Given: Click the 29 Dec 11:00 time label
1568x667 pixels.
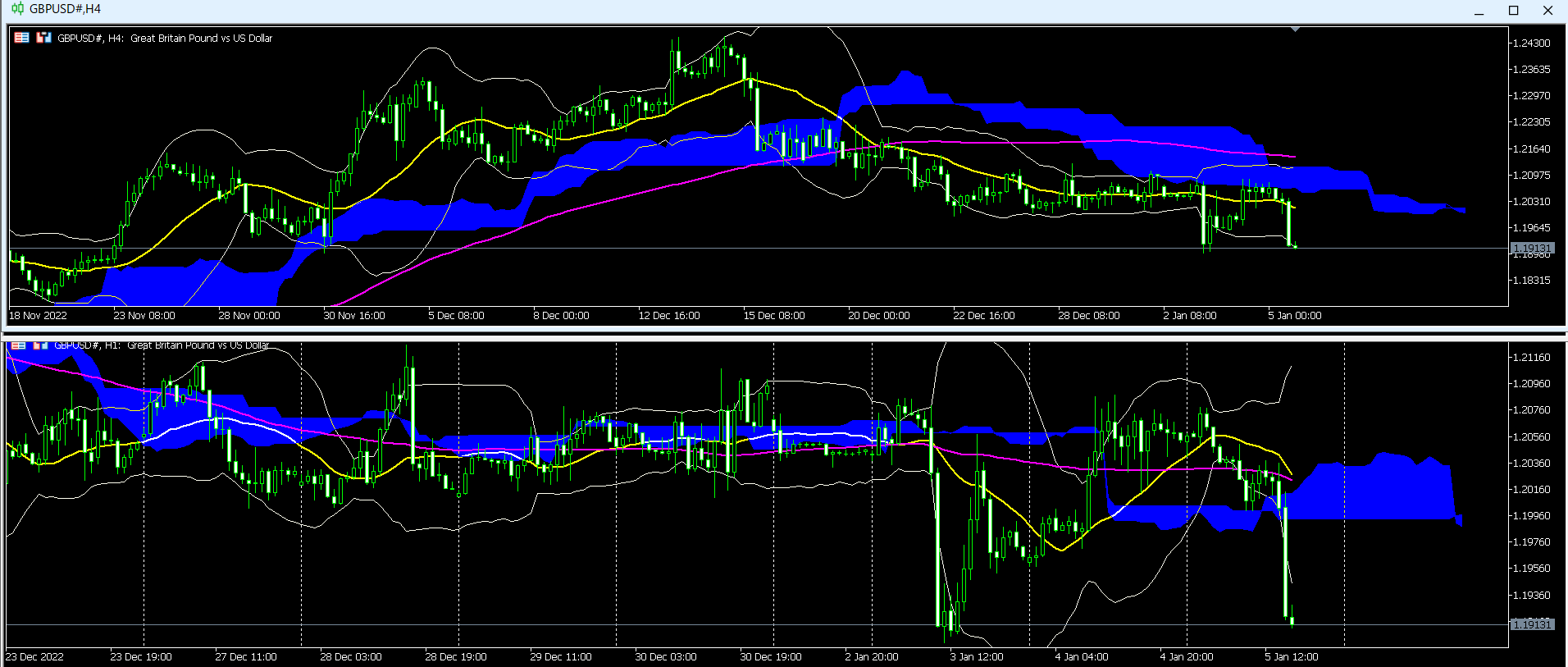Looking at the screenshot, I should pyautogui.click(x=561, y=657).
